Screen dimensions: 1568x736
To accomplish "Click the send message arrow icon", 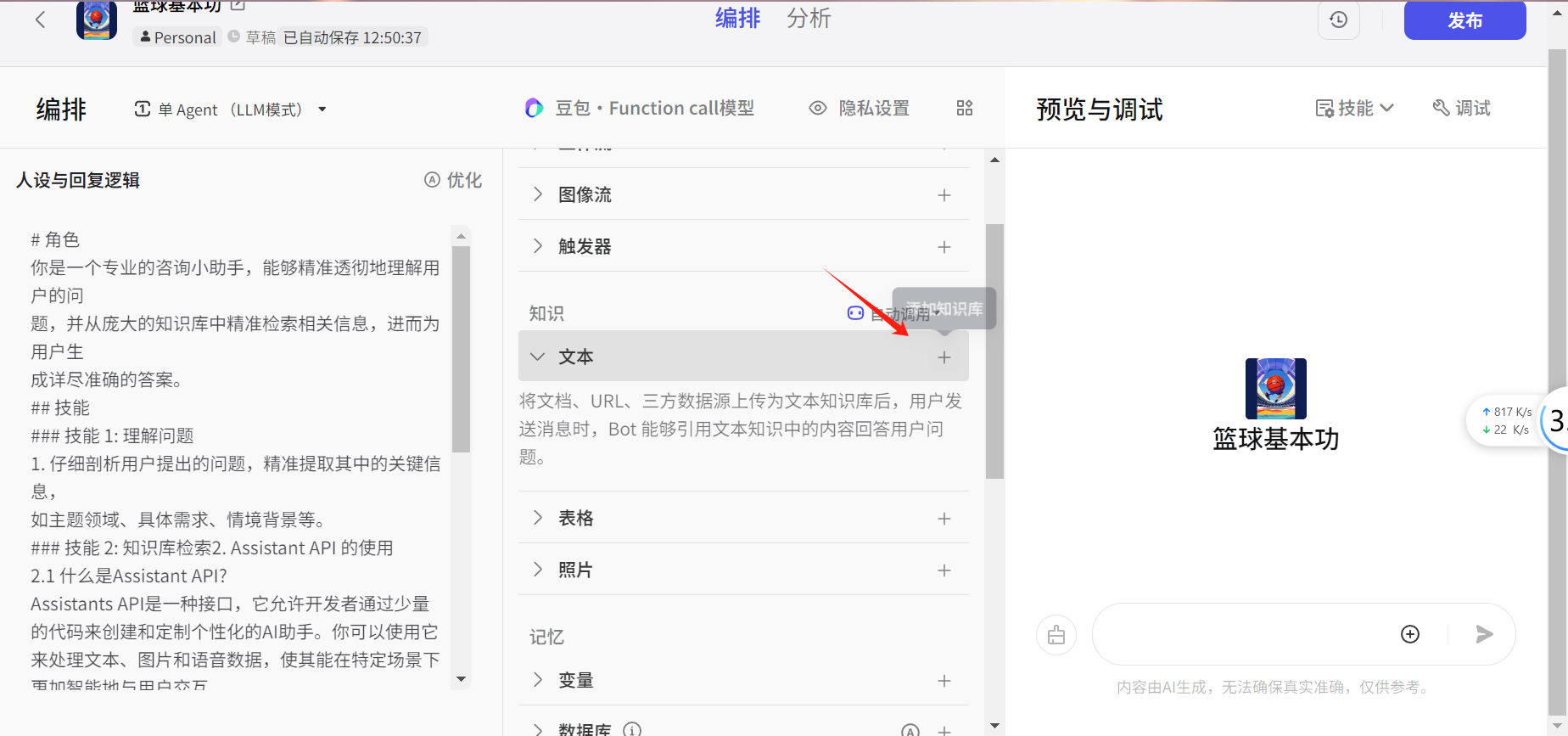I will click(1484, 634).
